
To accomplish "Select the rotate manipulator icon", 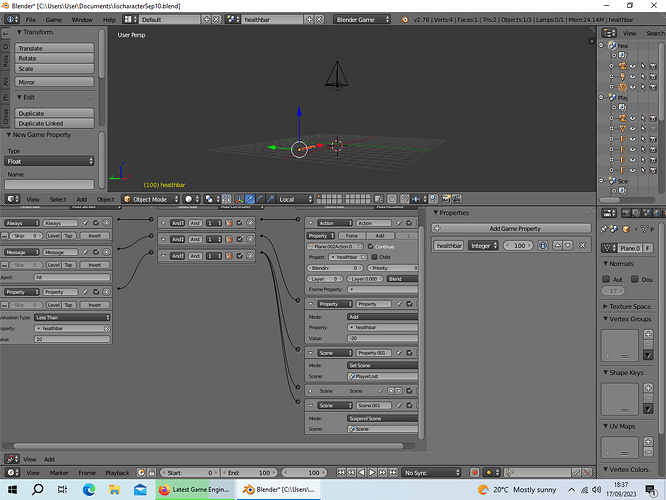I will tap(260, 199).
